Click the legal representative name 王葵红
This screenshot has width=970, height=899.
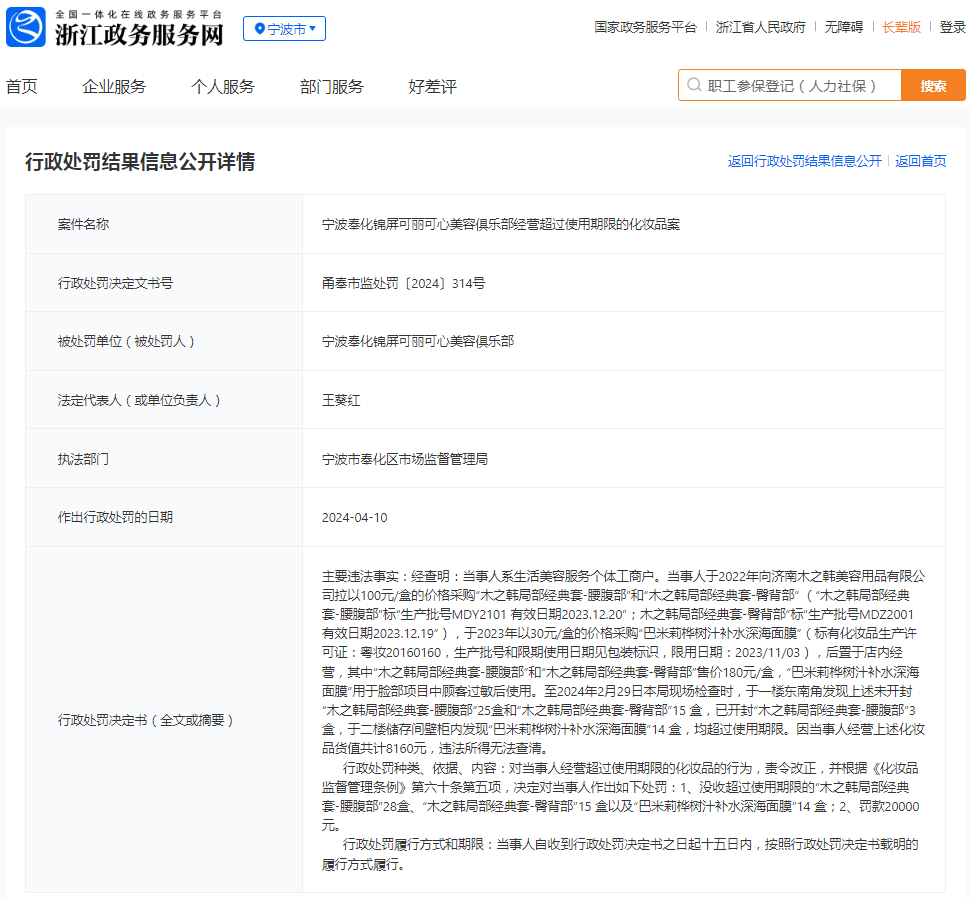pyautogui.click(x=341, y=400)
